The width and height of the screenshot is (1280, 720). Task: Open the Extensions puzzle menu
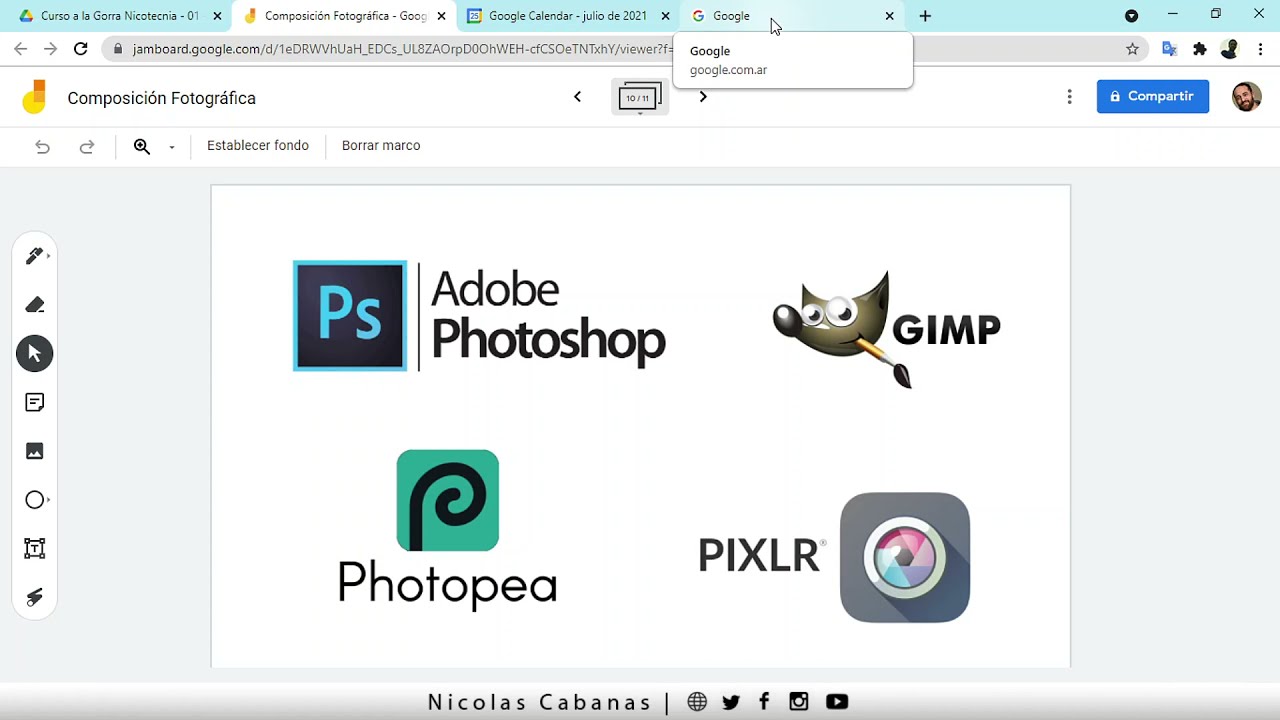[x=1200, y=48]
